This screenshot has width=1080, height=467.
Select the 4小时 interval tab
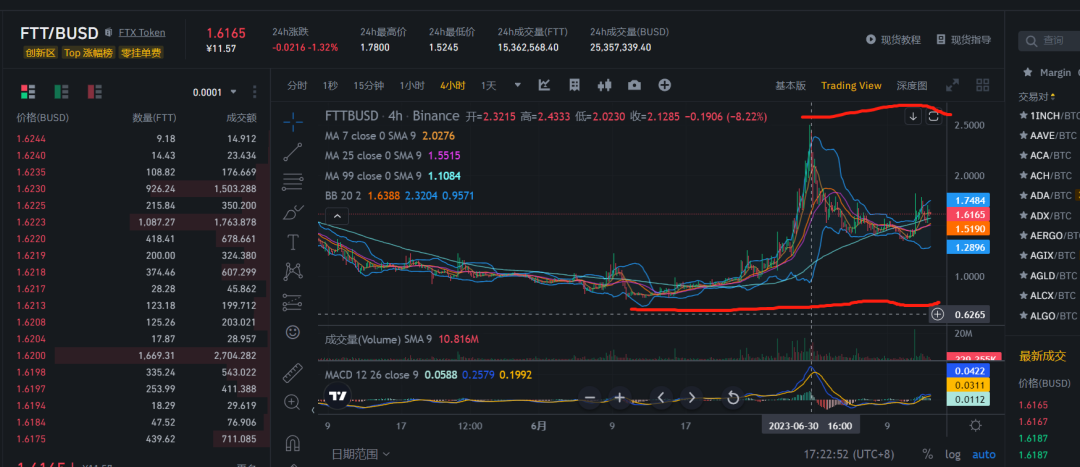pos(453,85)
